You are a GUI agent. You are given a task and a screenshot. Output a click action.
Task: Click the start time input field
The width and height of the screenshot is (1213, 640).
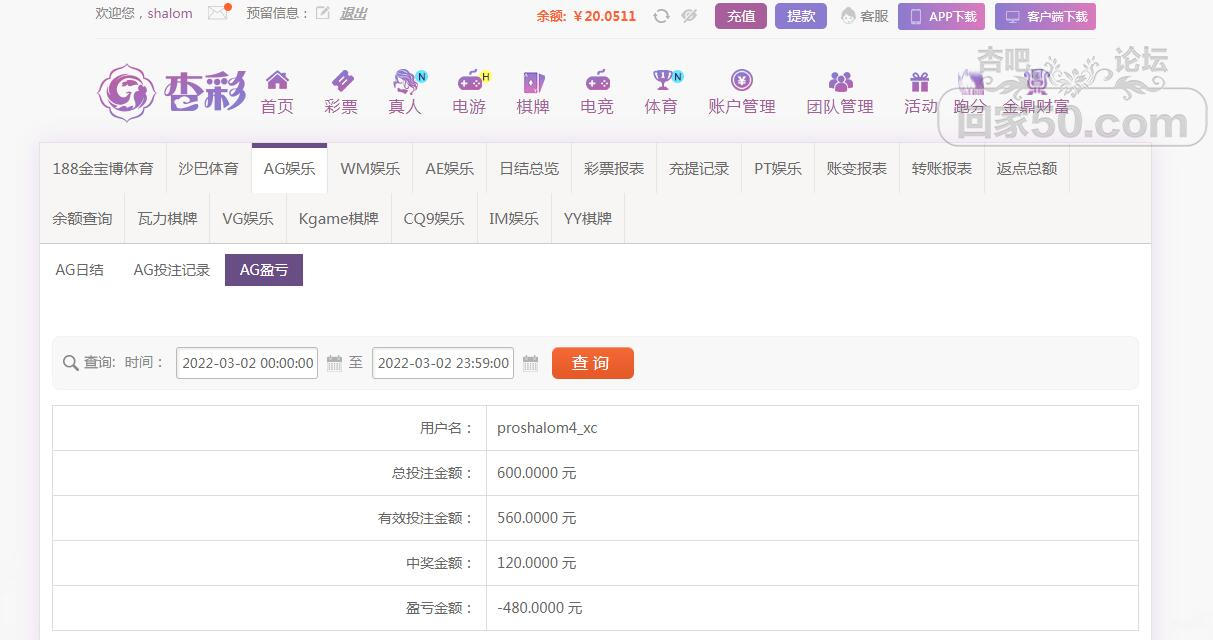[247, 363]
